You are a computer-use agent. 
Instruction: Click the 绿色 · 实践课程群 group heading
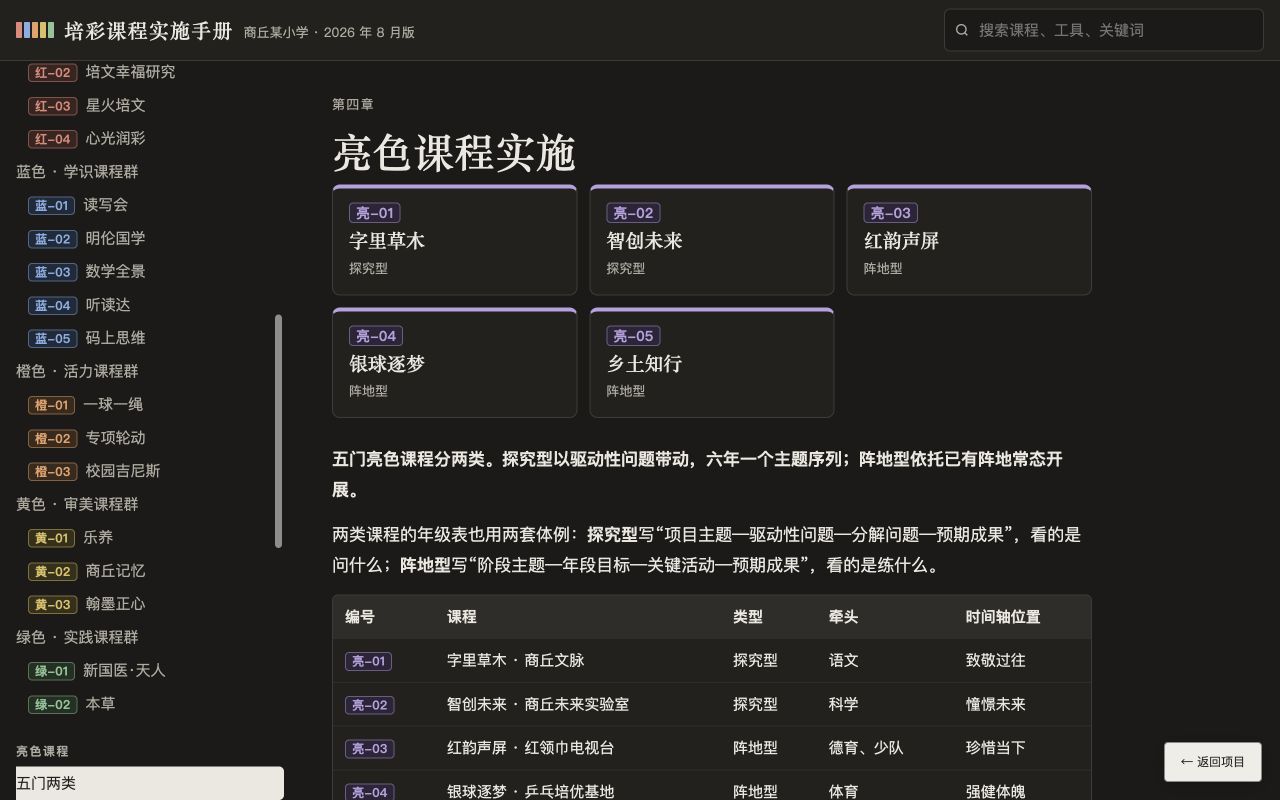[x=77, y=637]
